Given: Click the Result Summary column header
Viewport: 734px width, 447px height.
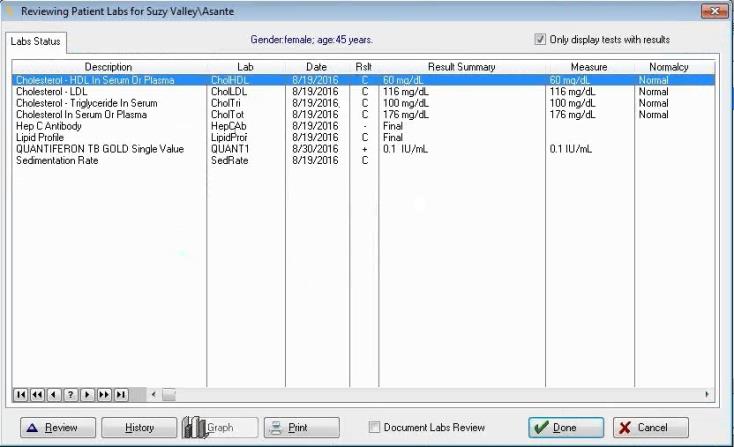Looking at the screenshot, I should (x=462, y=67).
